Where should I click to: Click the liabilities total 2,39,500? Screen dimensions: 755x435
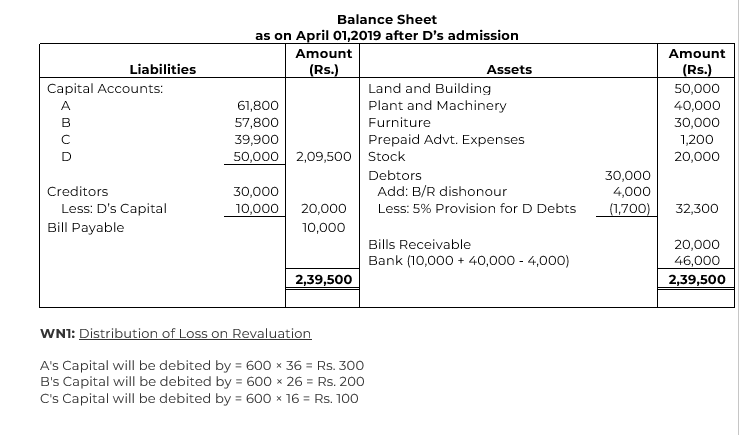click(324, 279)
